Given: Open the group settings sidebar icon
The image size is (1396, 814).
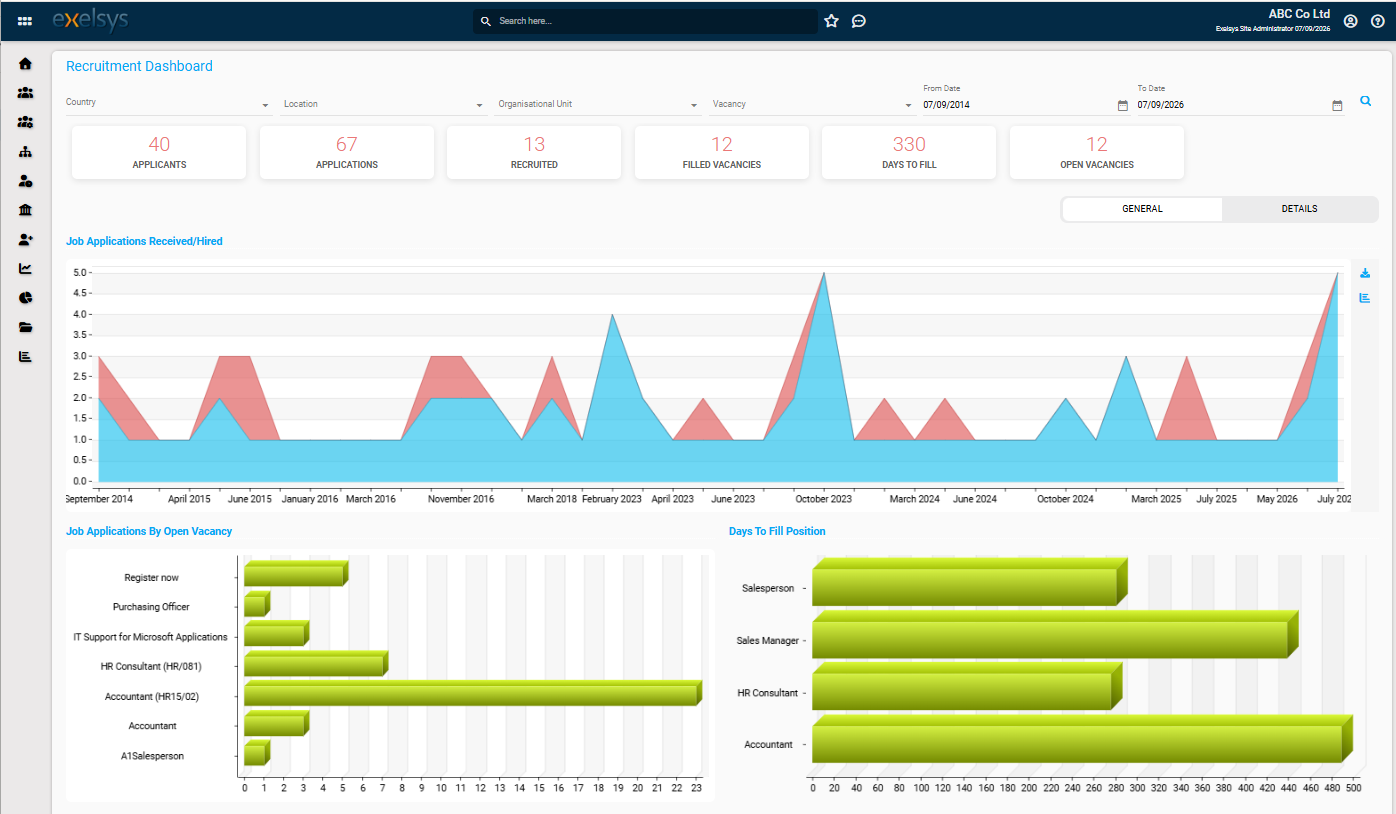Looking at the screenshot, I should tap(25, 122).
